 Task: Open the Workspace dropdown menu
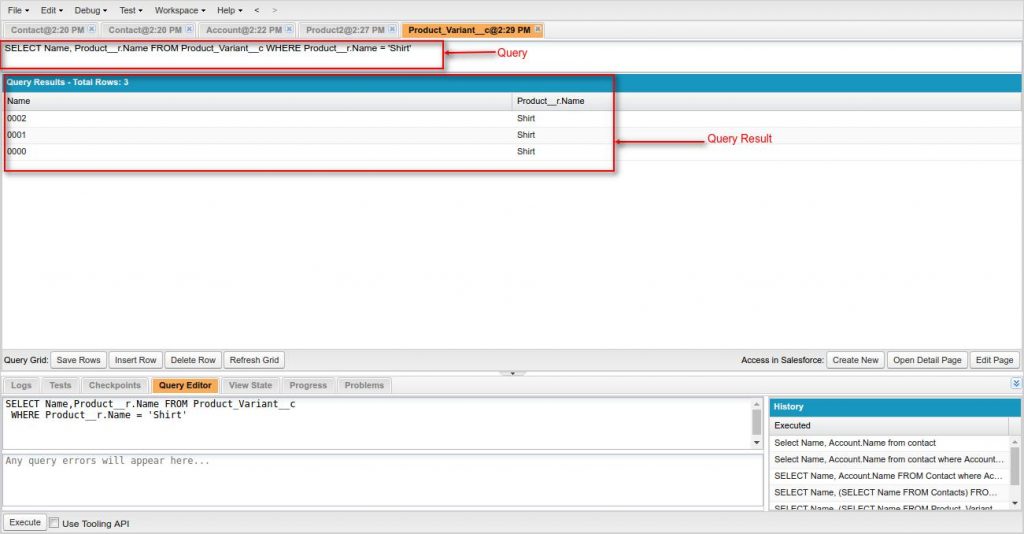coord(179,10)
